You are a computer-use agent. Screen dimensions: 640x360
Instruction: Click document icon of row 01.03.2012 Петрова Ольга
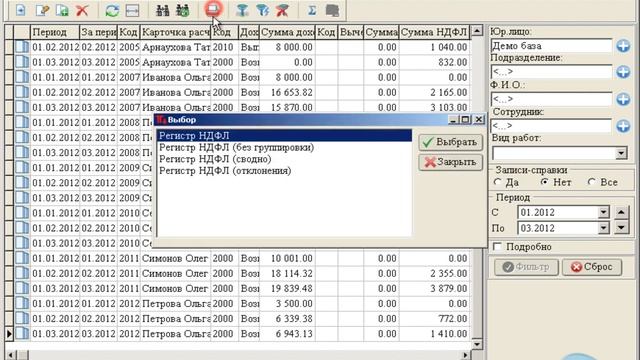click(22, 333)
